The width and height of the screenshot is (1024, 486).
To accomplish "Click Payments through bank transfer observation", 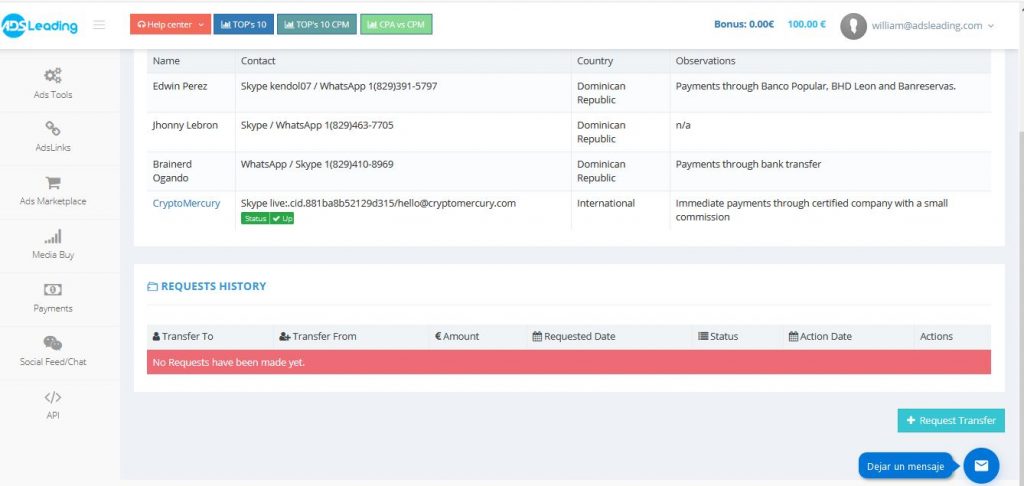I will (x=748, y=164).
